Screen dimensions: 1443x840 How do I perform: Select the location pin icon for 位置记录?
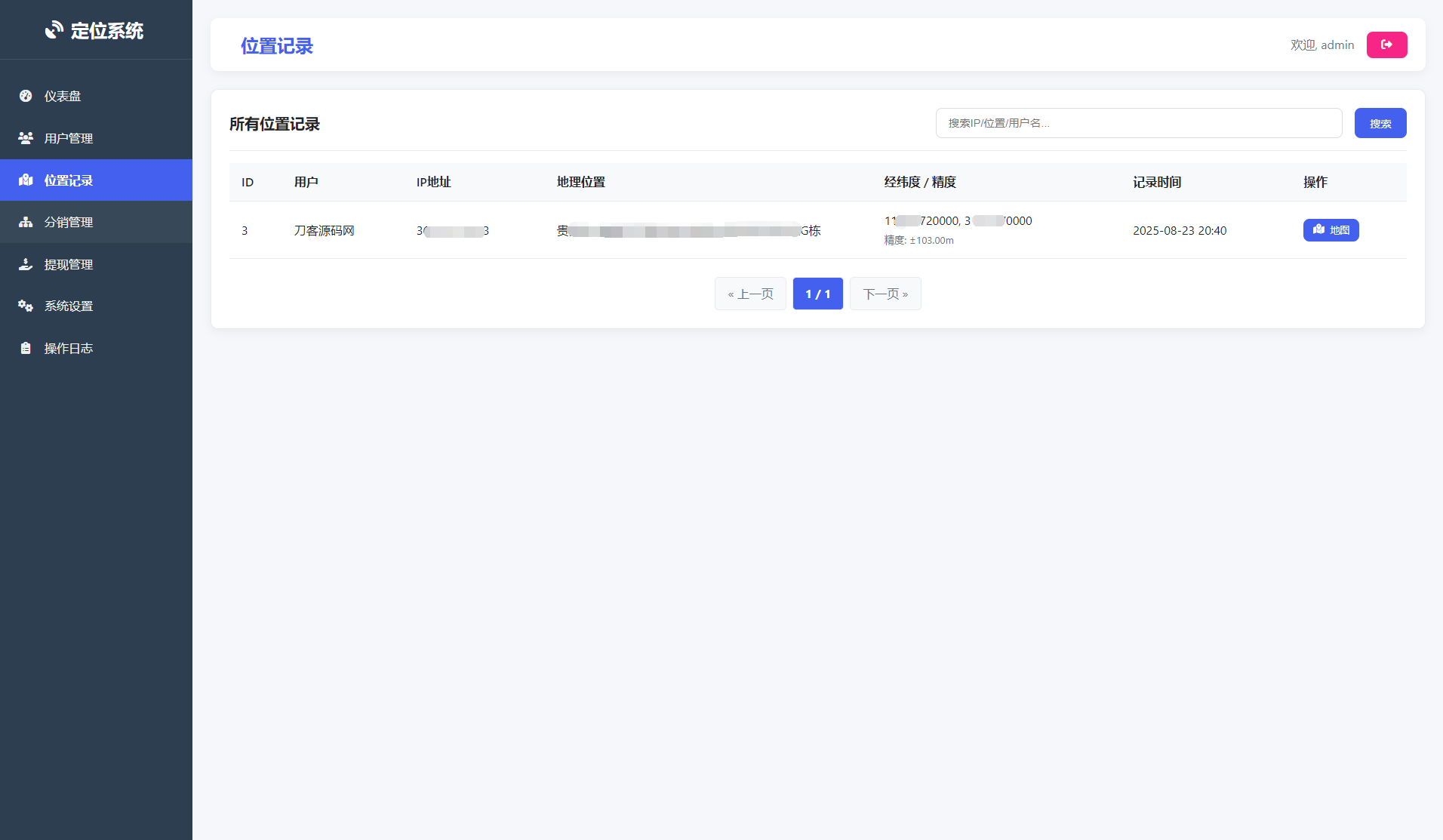click(25, 180)
